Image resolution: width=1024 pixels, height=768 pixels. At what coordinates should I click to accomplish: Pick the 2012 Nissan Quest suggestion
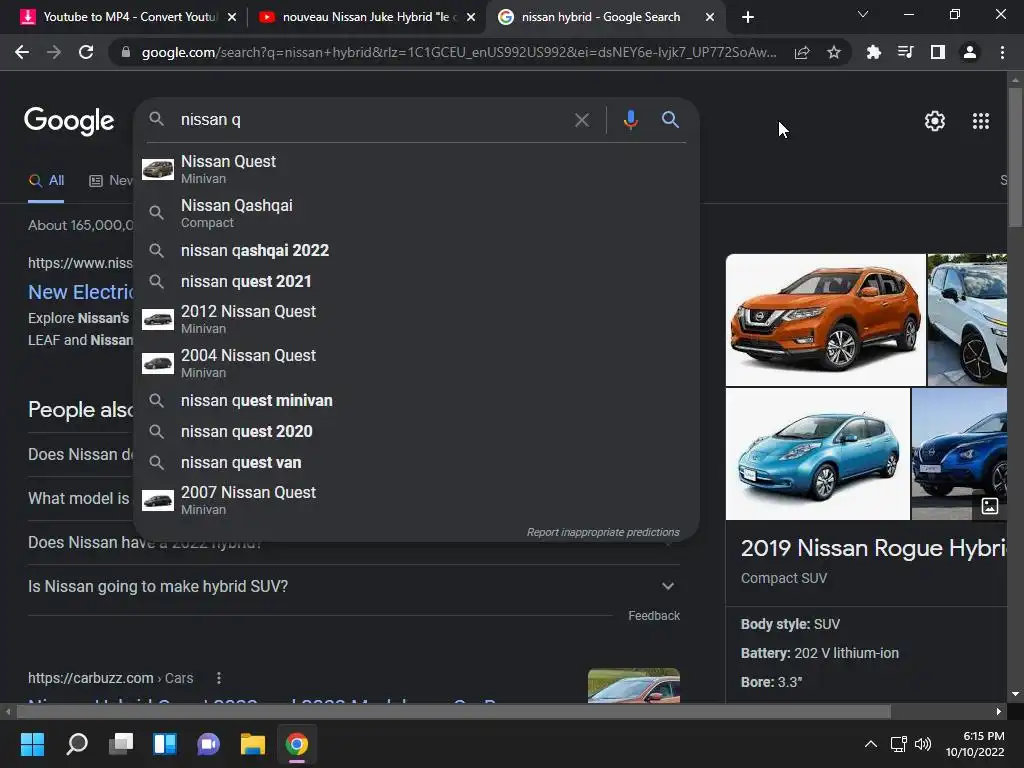point(416,319)
